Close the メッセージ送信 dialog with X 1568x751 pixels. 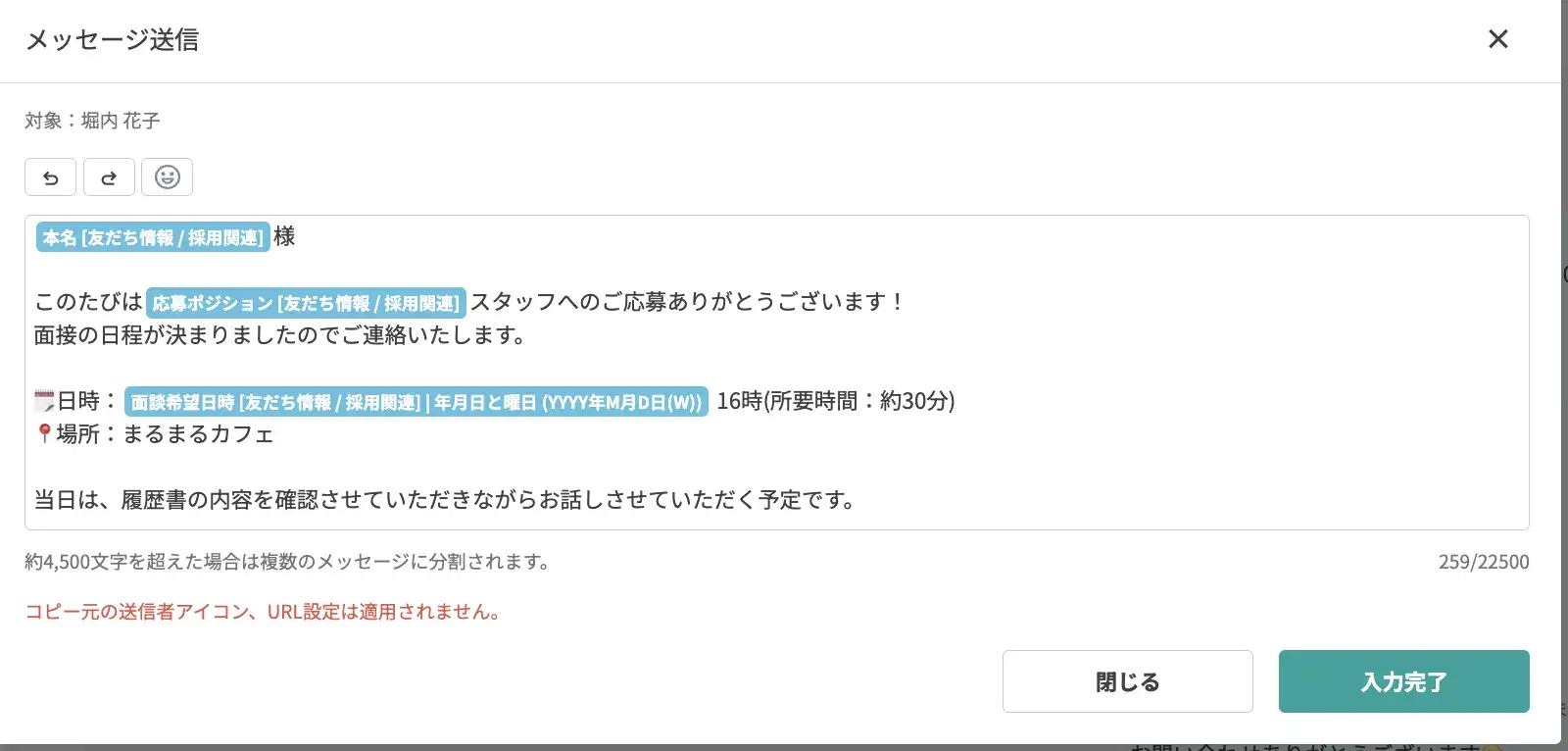pyautogui.click(x=1497, y=39)
